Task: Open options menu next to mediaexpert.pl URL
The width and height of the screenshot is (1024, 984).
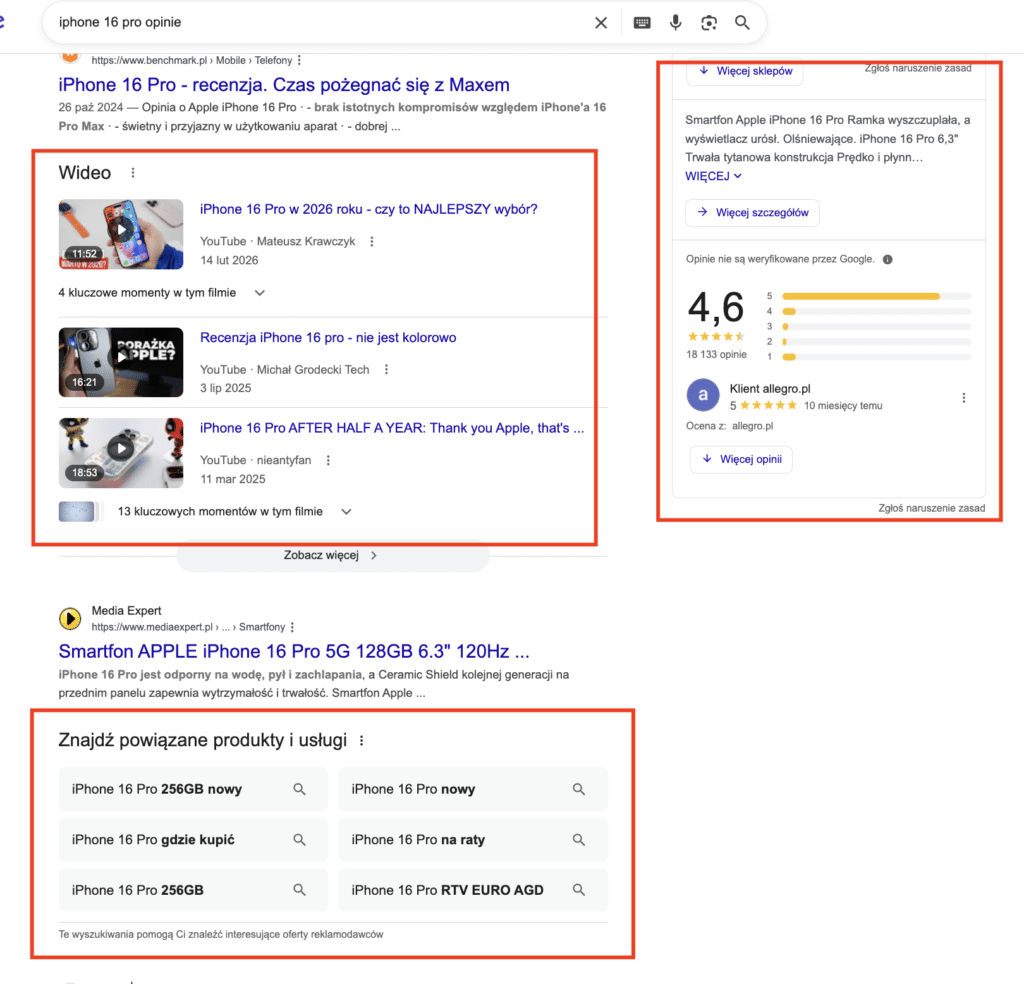Action: pos(292,627)
